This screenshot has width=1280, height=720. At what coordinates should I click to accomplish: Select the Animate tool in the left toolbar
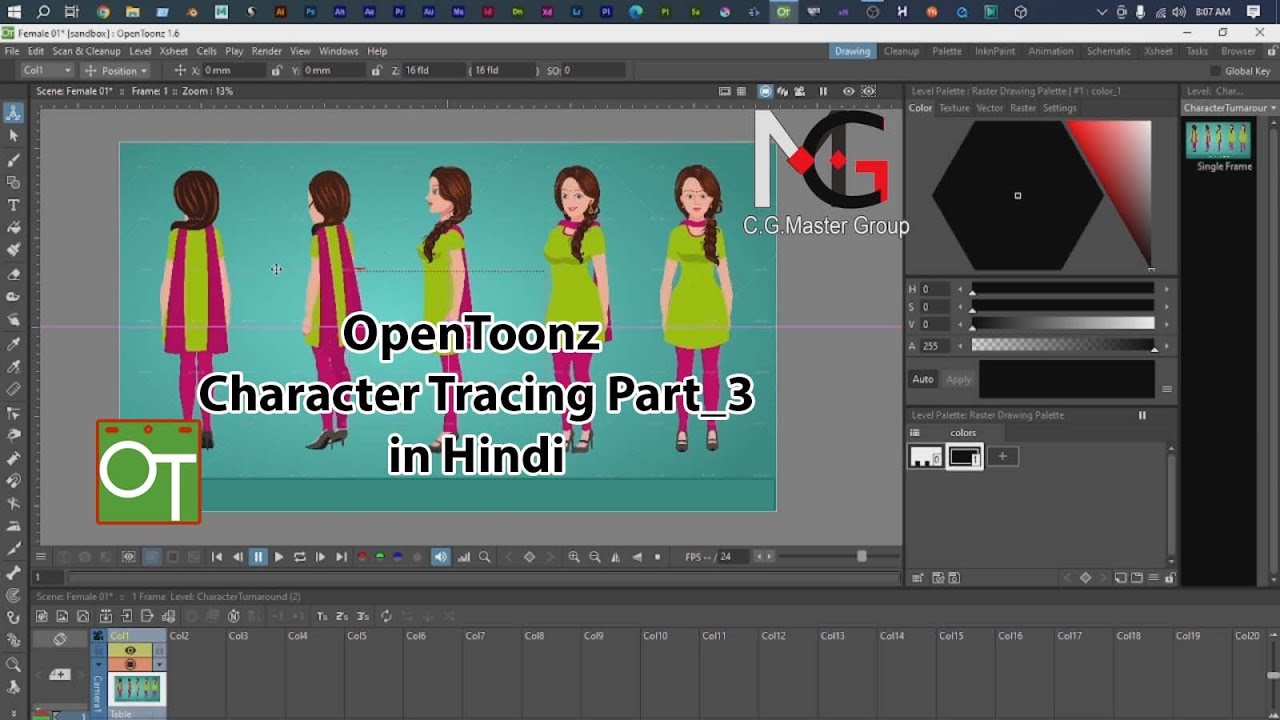(14, 113)
